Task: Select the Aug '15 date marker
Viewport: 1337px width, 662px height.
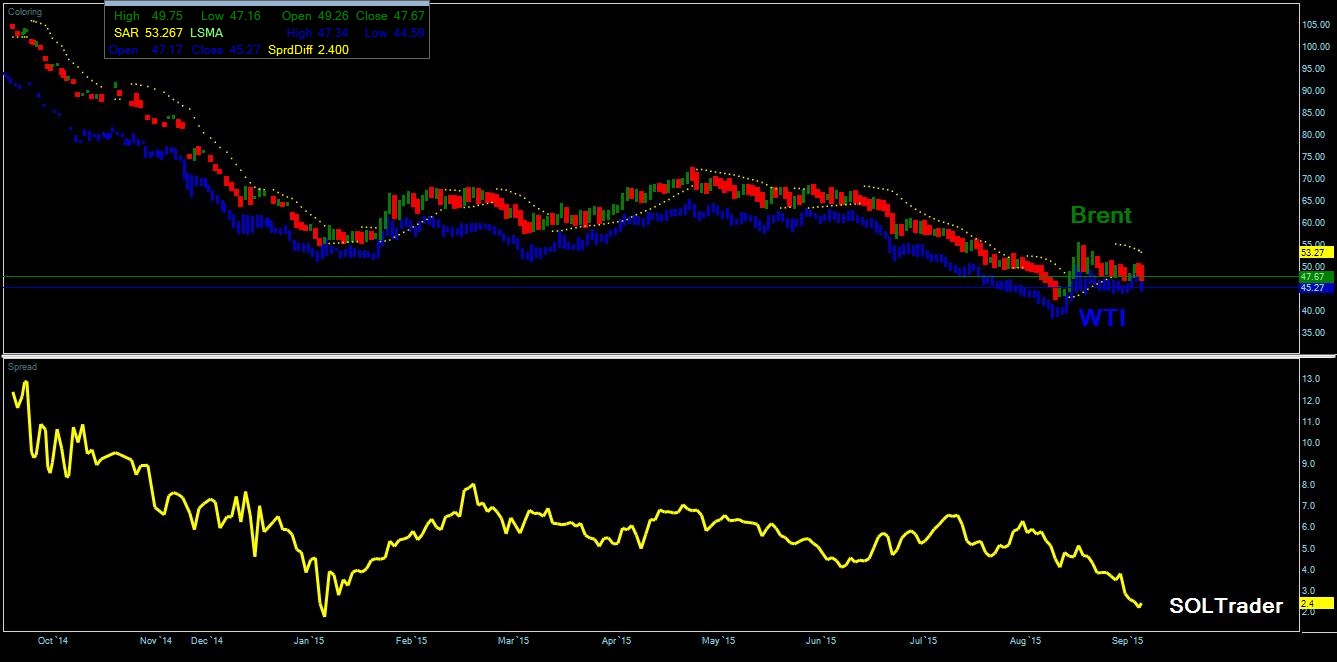Action: [1026, 641]
